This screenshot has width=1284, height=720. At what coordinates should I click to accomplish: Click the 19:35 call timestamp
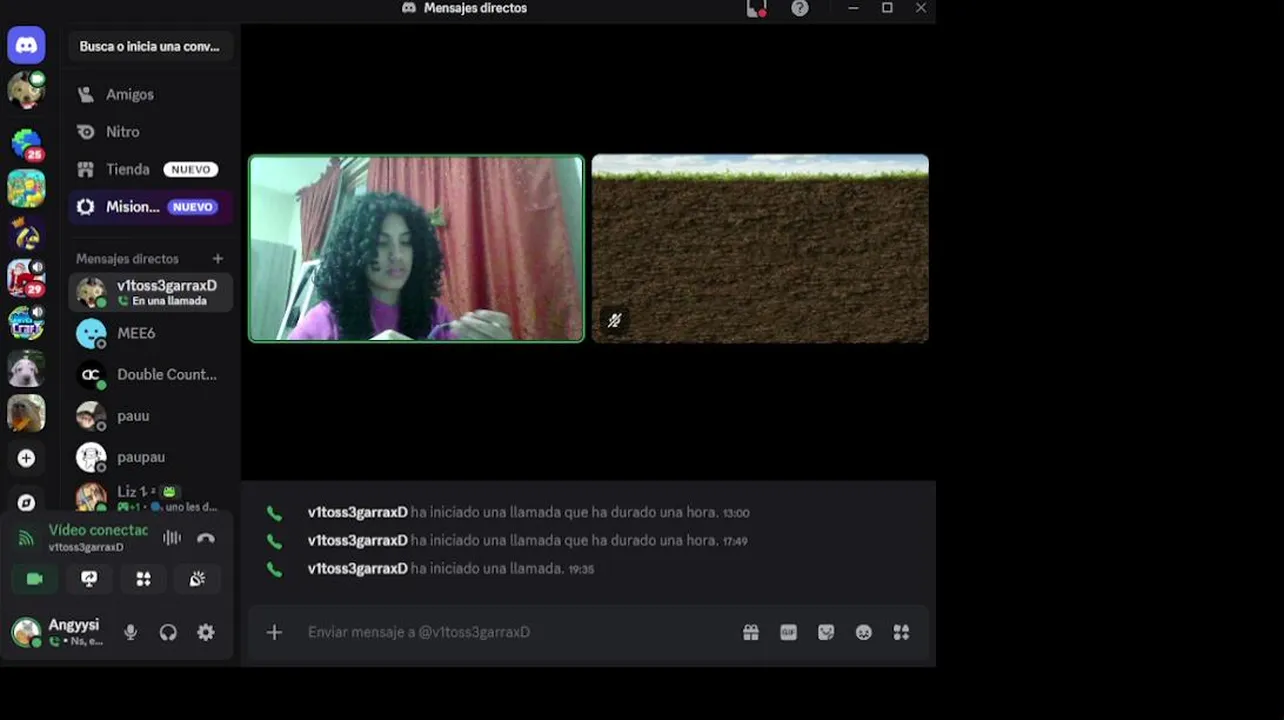pyautogui.click(x=581, y=569)
